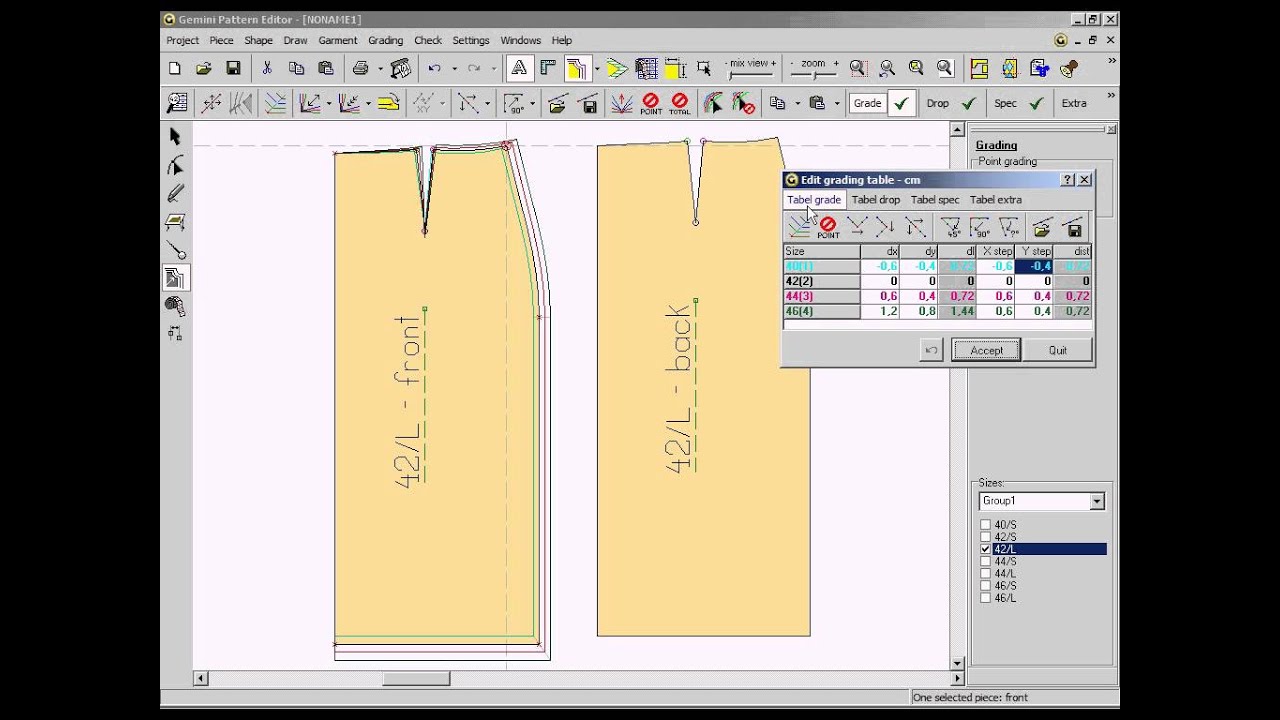1280x720 pixels.
Task: Switch to the Tabel extra tab
Action: pyautogui.click(x=996, y=200)
